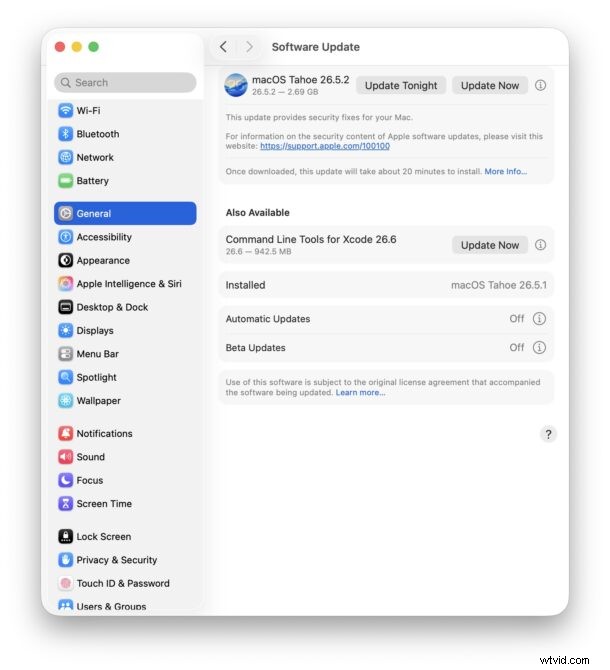The image size is (610, 670).
Task: Click the green Battery icon
Action: tap(65, 181)
